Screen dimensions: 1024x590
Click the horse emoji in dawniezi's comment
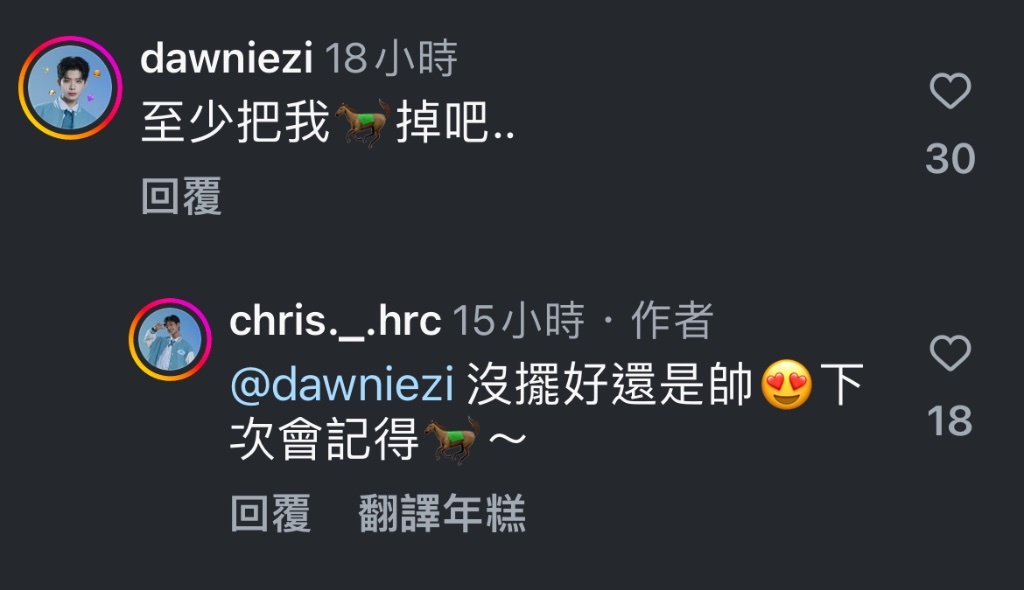tap(362, 122)
